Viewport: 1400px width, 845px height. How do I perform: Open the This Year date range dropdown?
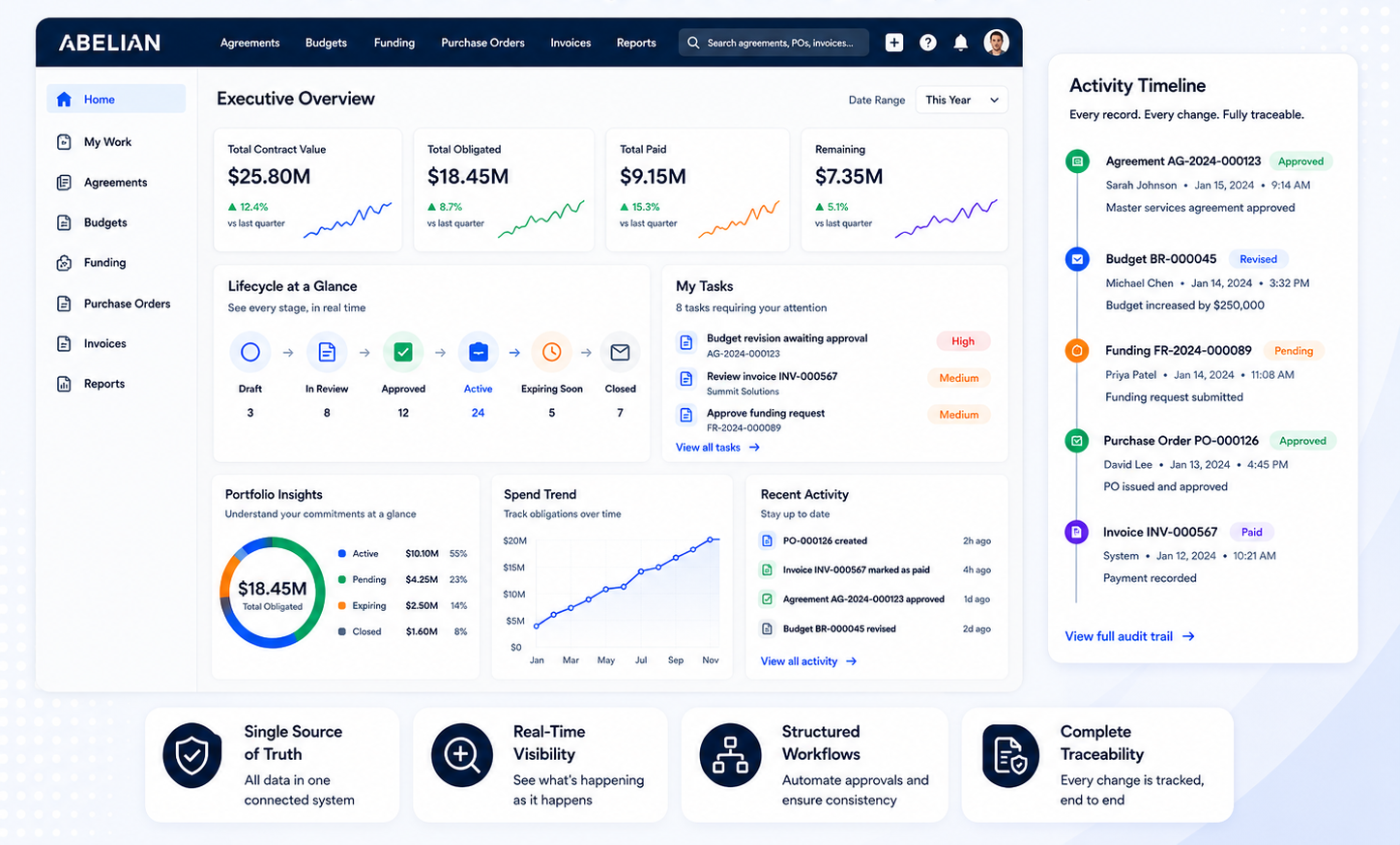tap(961, 100)
